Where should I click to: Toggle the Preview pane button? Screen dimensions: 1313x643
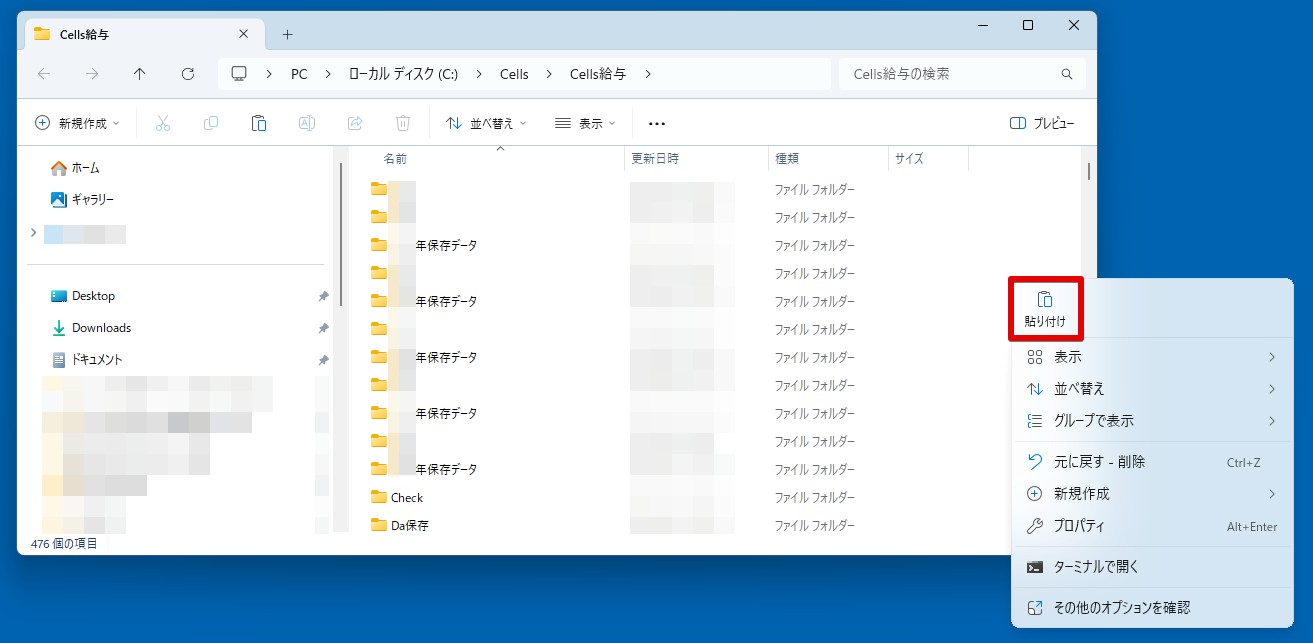(1042, 123)
